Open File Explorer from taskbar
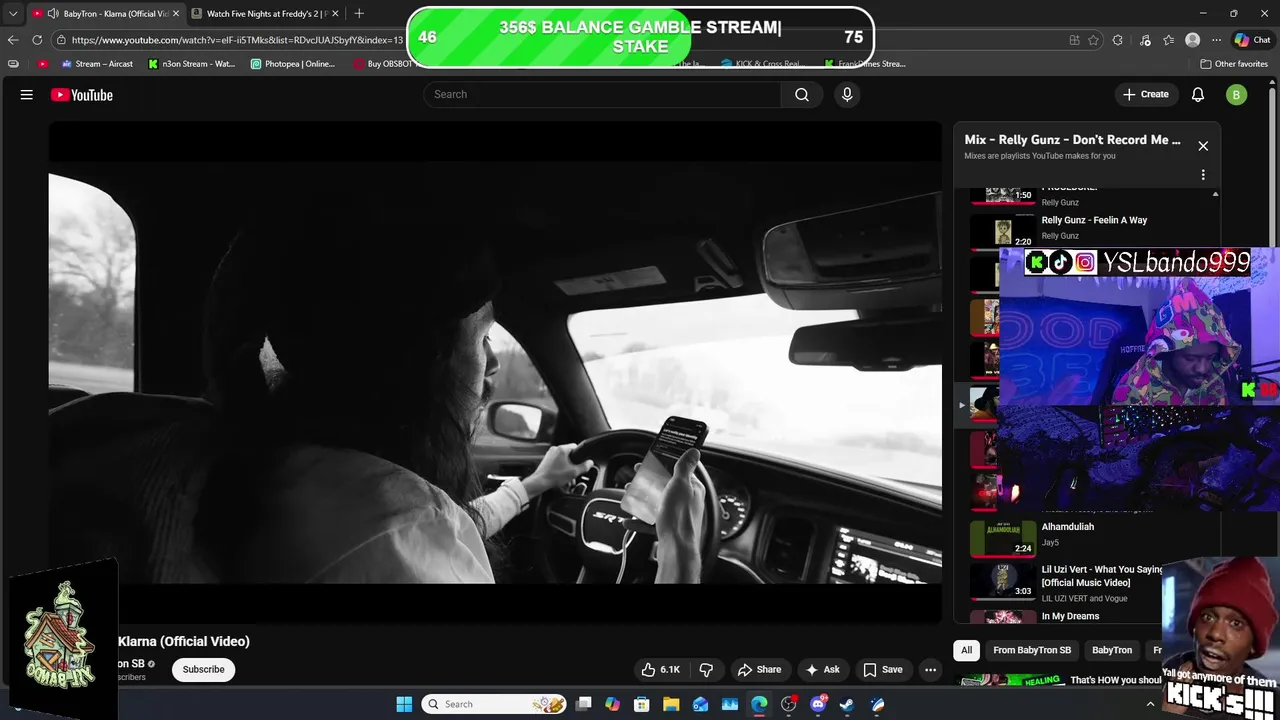This screenshot has height=720, width=1280. coord(671,704)
